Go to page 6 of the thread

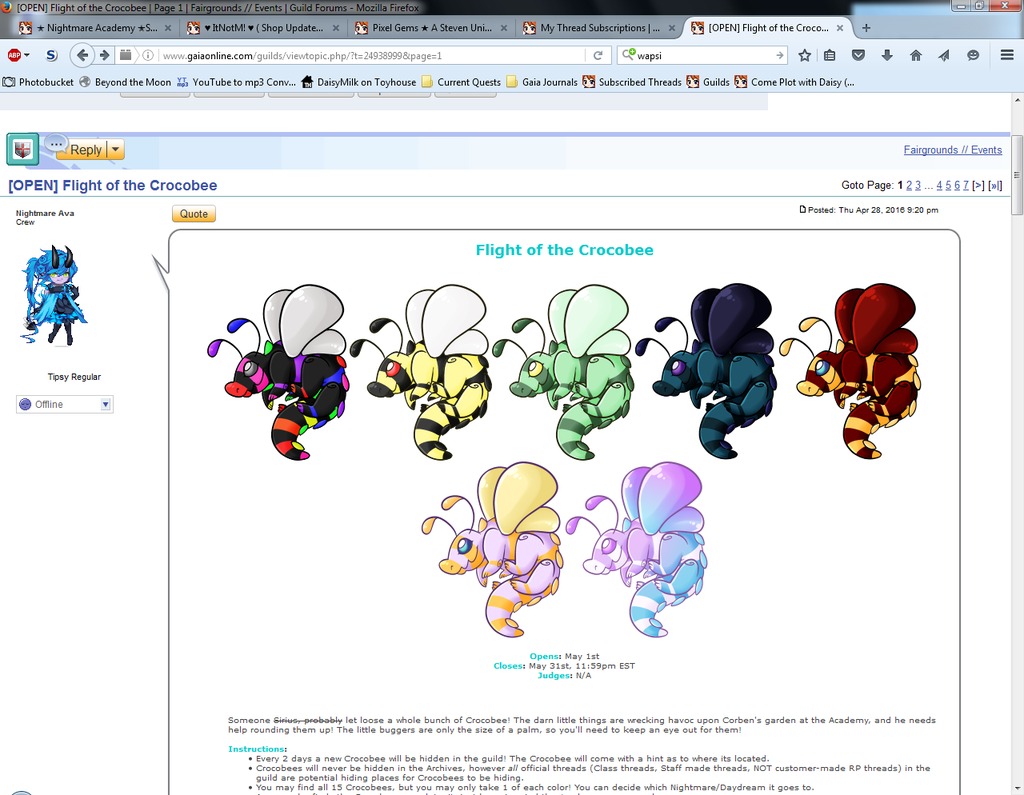point(957,186)
